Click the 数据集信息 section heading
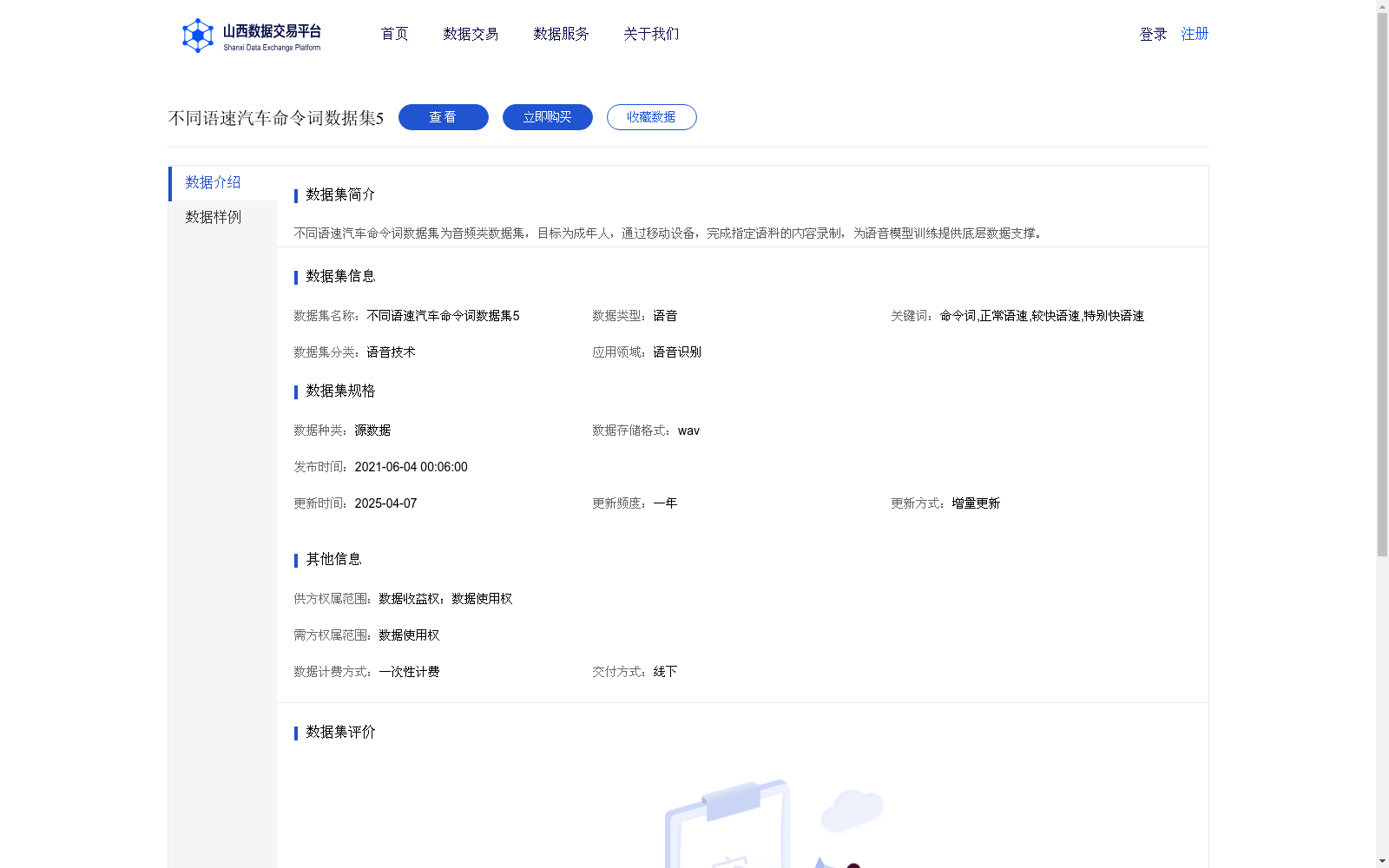This screenshot has width=1389, height=868. 340,276
